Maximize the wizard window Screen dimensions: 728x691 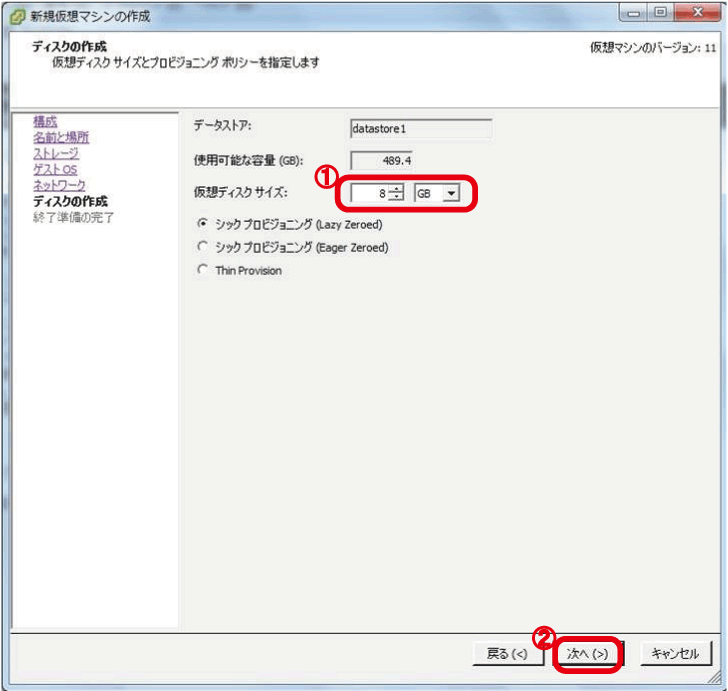pos(660,13)
